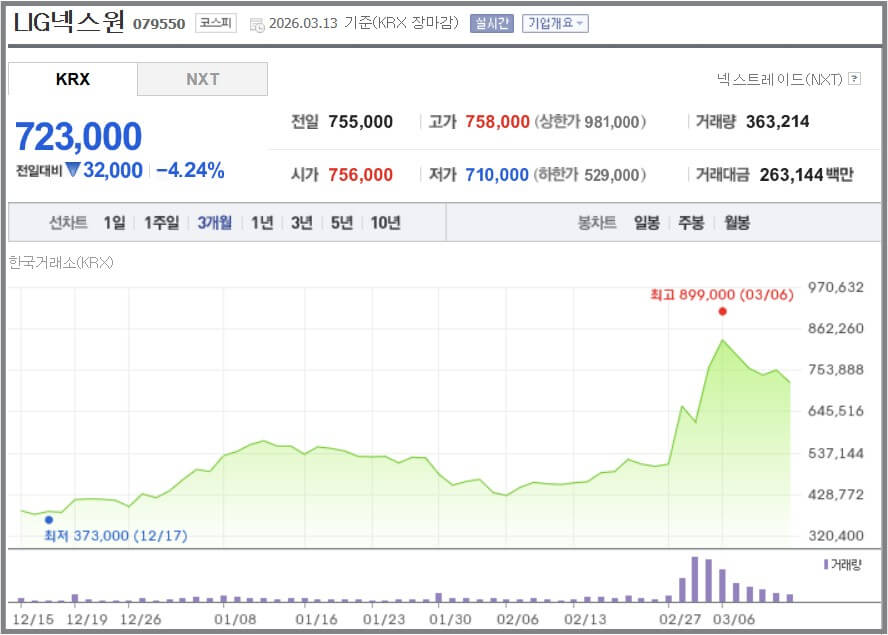
Task: Select the 1주일 line chart period
Action: [x=161, y=223]
